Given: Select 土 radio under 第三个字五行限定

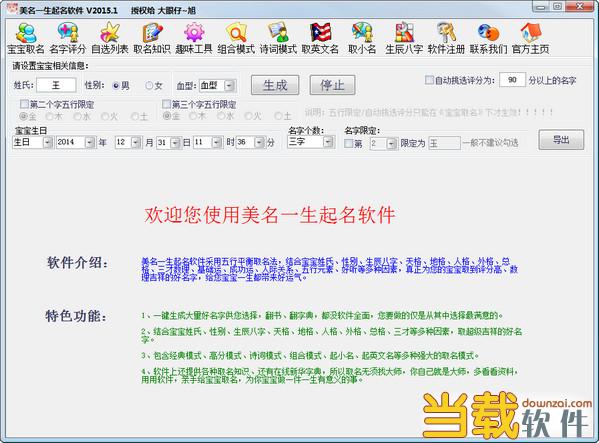Looking at the screenshot, I should point(278,116).
